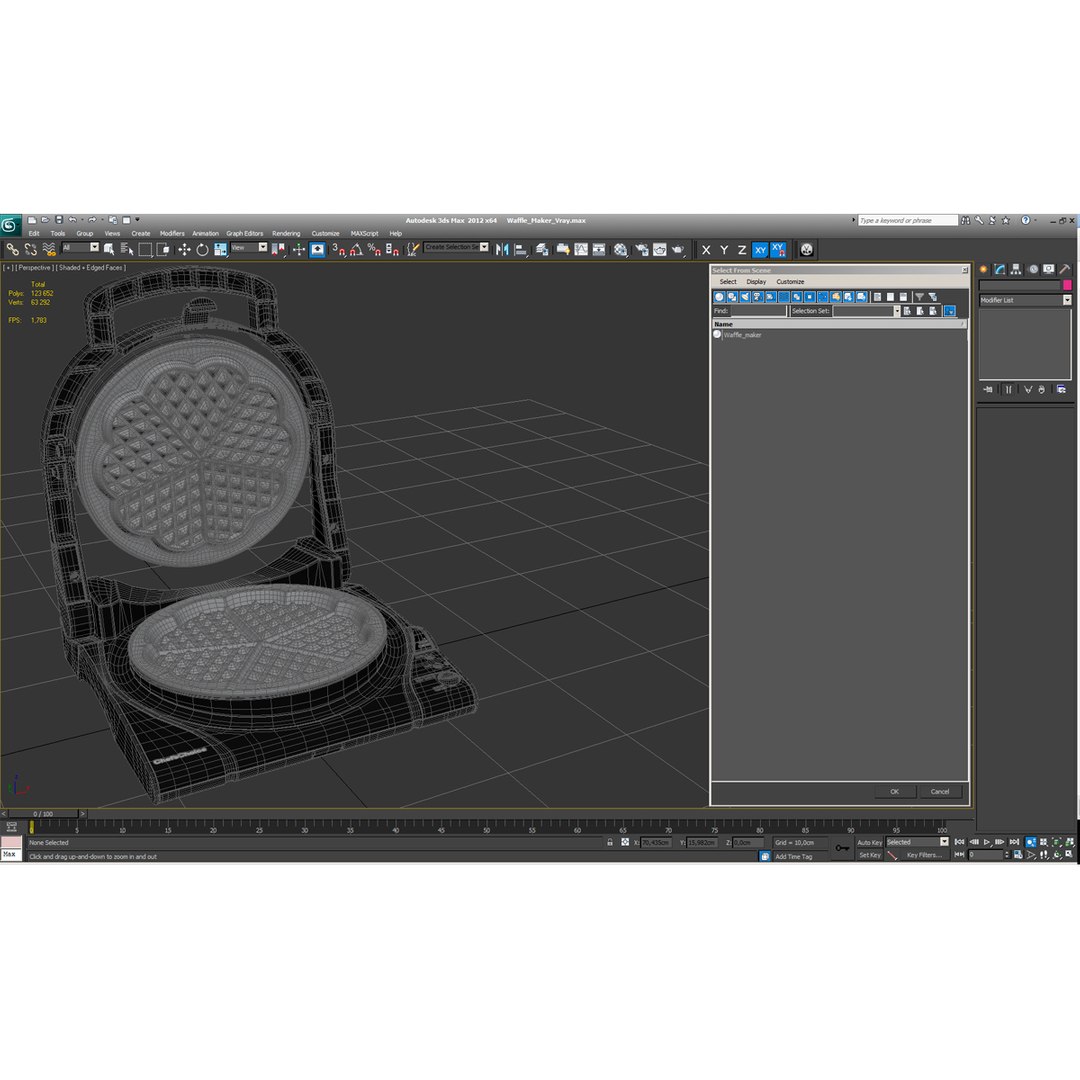1080x1080 pixels.
Task: Expand the Modifier List dropdown
Action: pyautogui.click(x=1025, y=300)
